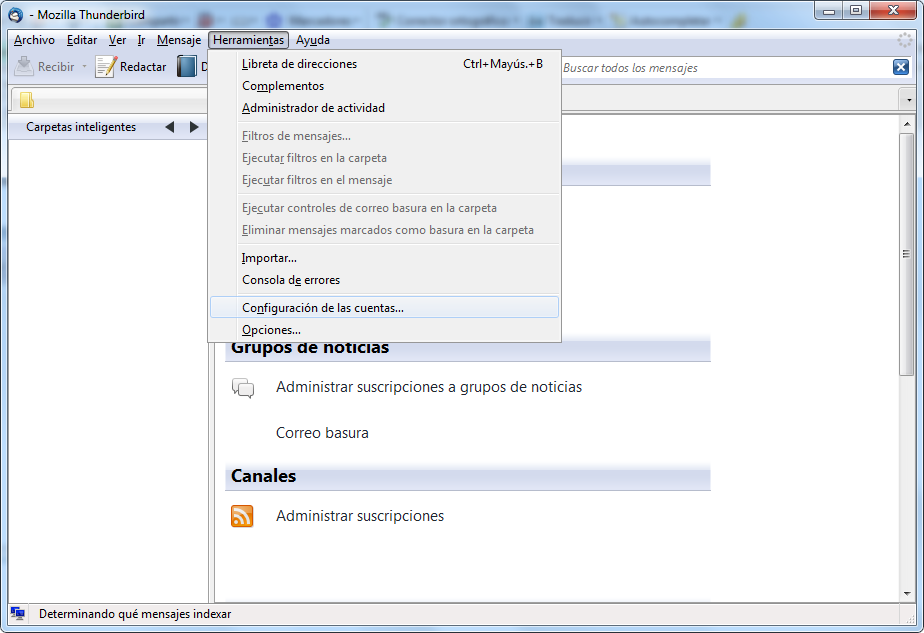The height and width of the screenshot is (633, 924).
Task: Click the newsgroup speech bubbles icon
Action: [x=243, y=388]
